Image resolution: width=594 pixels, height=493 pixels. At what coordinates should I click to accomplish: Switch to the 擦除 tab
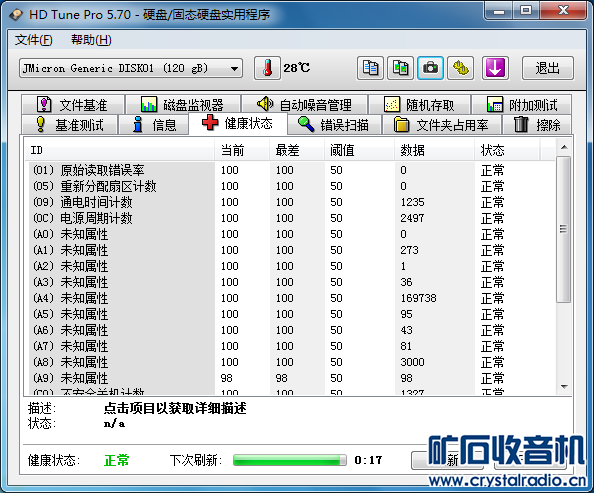[x=537, y=125]
